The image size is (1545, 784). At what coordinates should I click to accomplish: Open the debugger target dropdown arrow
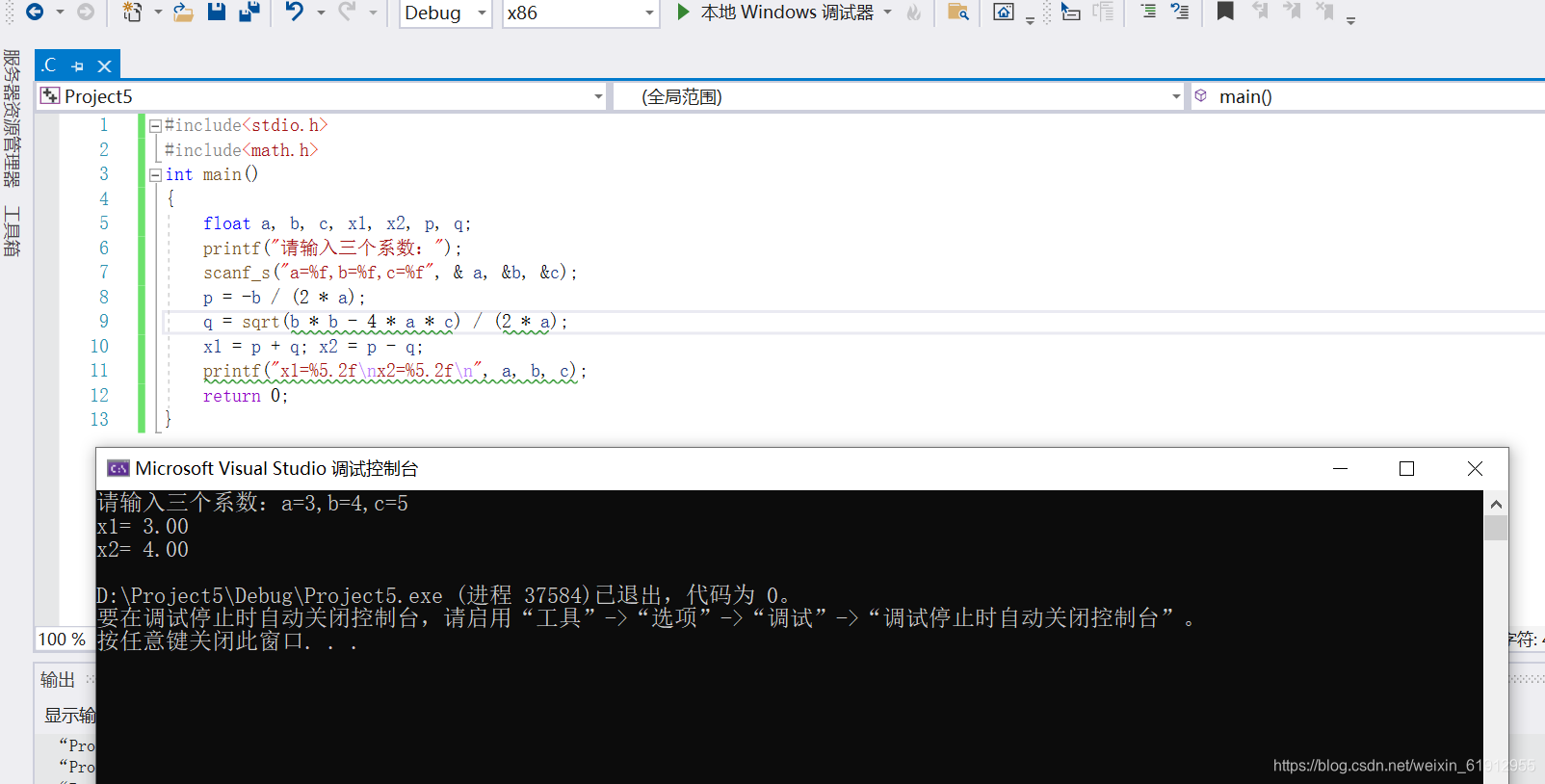pyautogui.click(x=888, y=13)
